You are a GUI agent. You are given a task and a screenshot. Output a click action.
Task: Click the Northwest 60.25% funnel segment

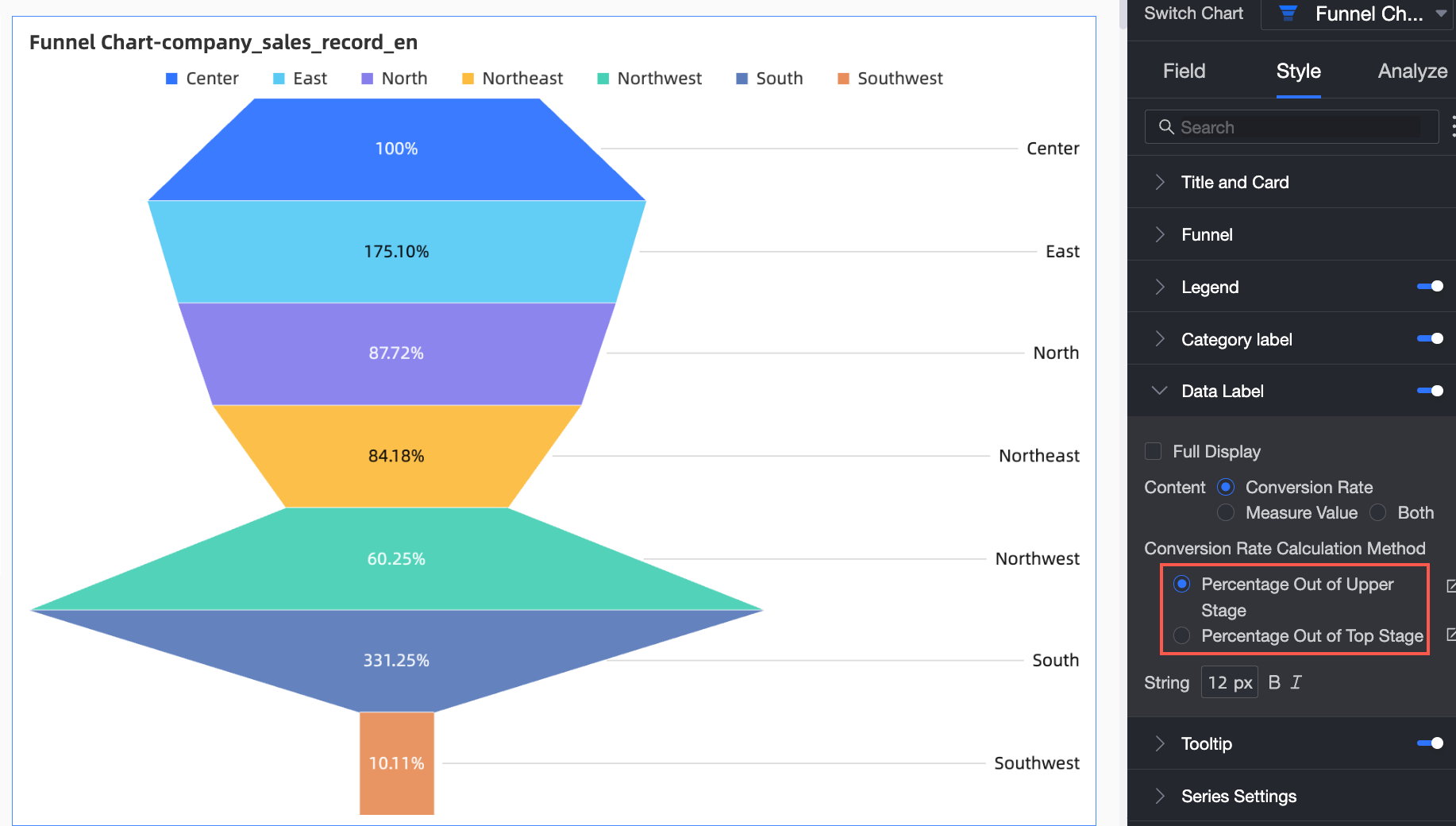pos(396,558)
